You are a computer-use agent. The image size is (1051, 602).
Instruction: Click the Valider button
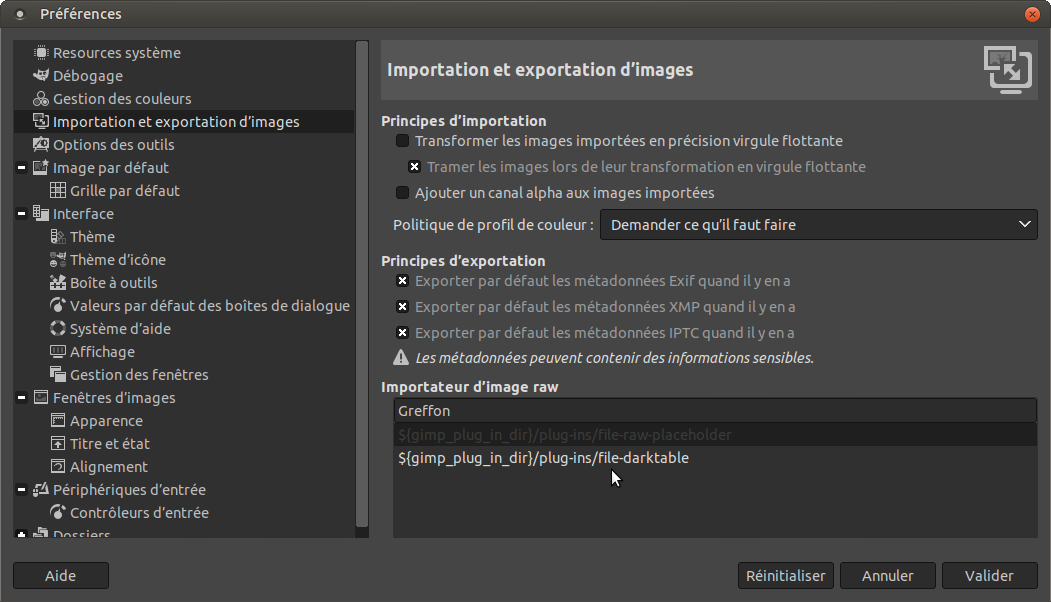click(x=989, y=576)
